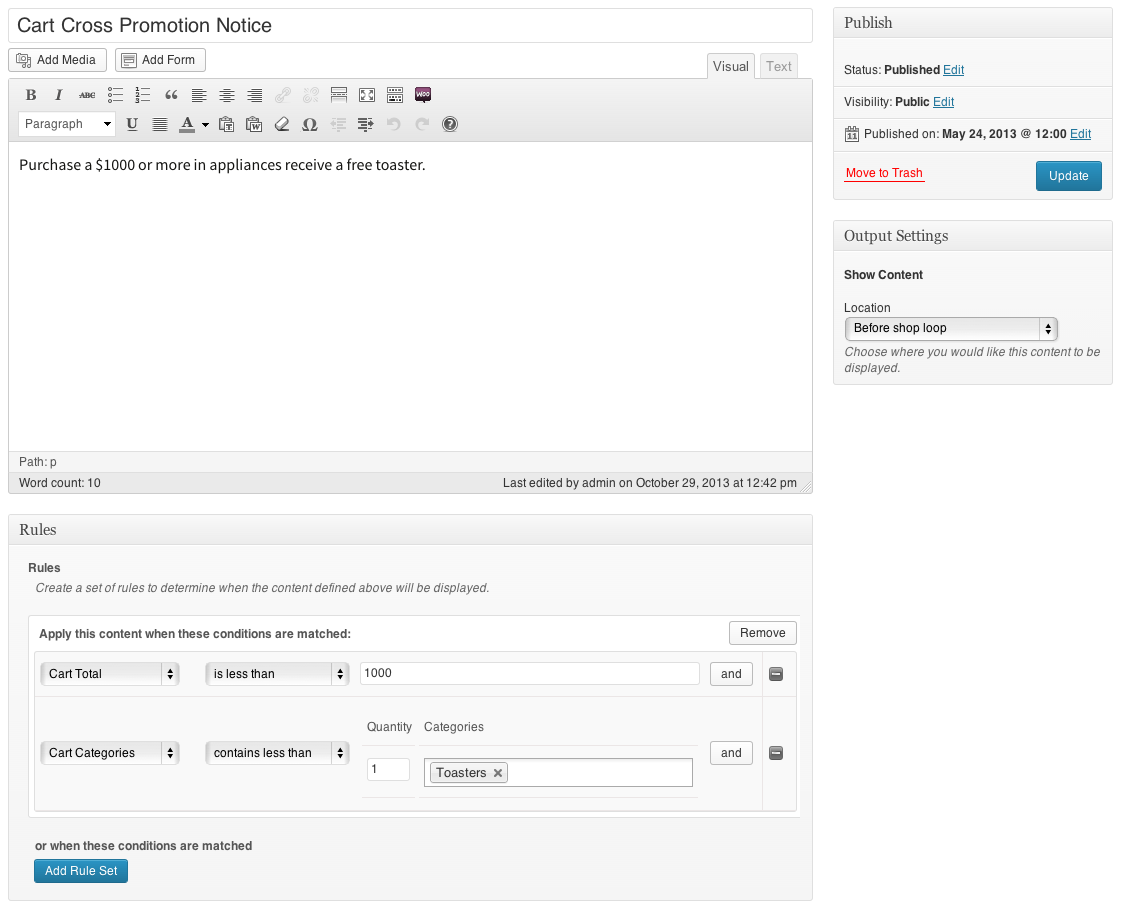The width and height of the screenshot is (1122, 911).
Task: Open the Cart Total condition selector
Action: (x=109, y=673)
